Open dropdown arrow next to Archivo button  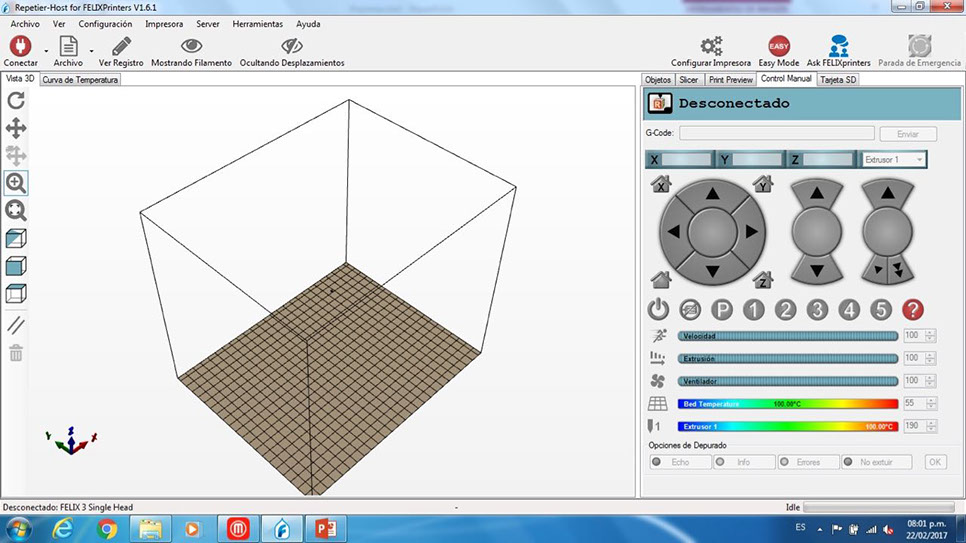point(91,50)
